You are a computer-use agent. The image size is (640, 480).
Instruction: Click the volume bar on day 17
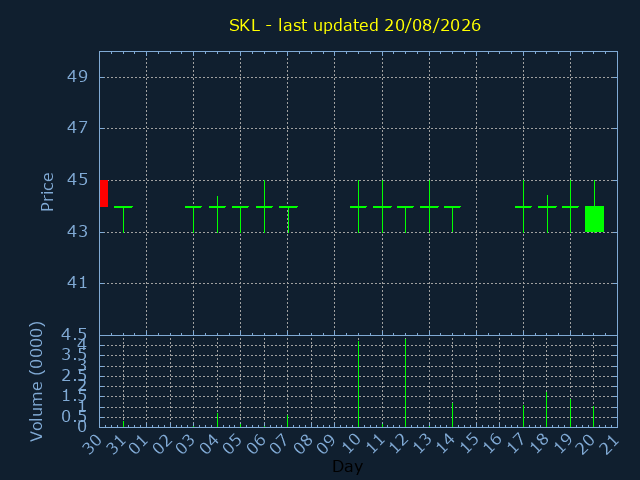click(523, 416)
